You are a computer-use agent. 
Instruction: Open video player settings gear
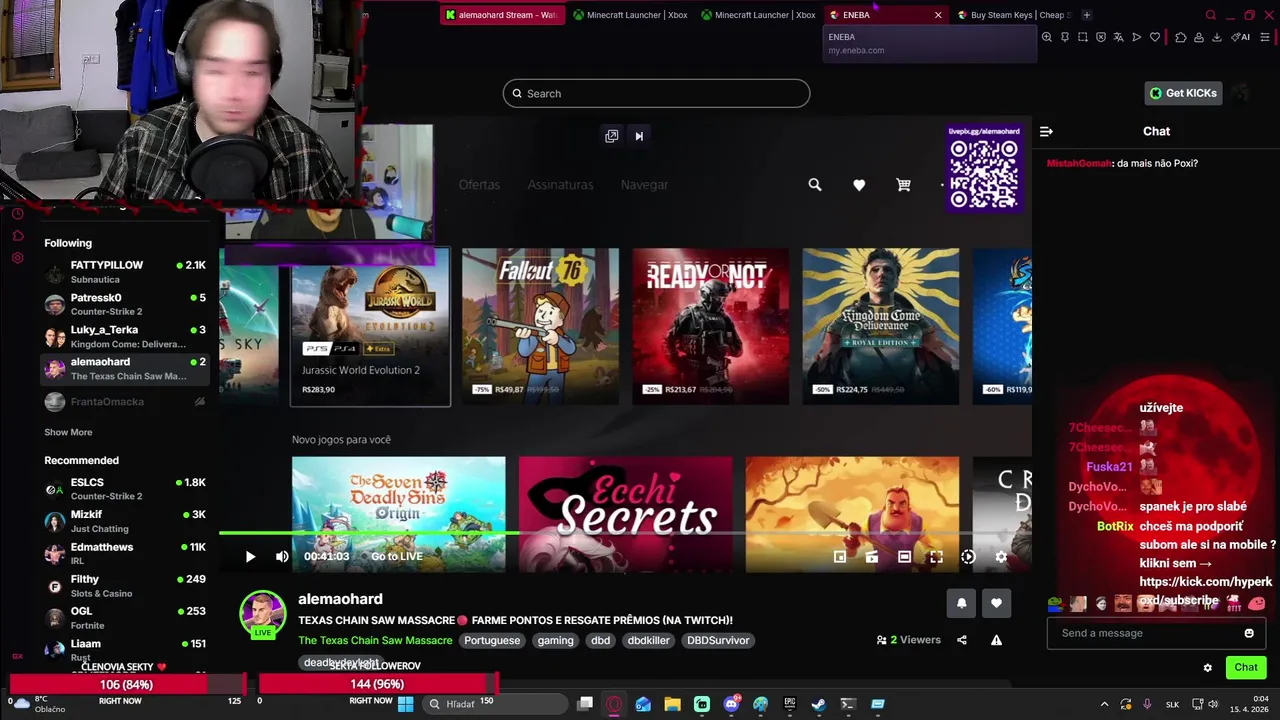[x=1001, y=557]
